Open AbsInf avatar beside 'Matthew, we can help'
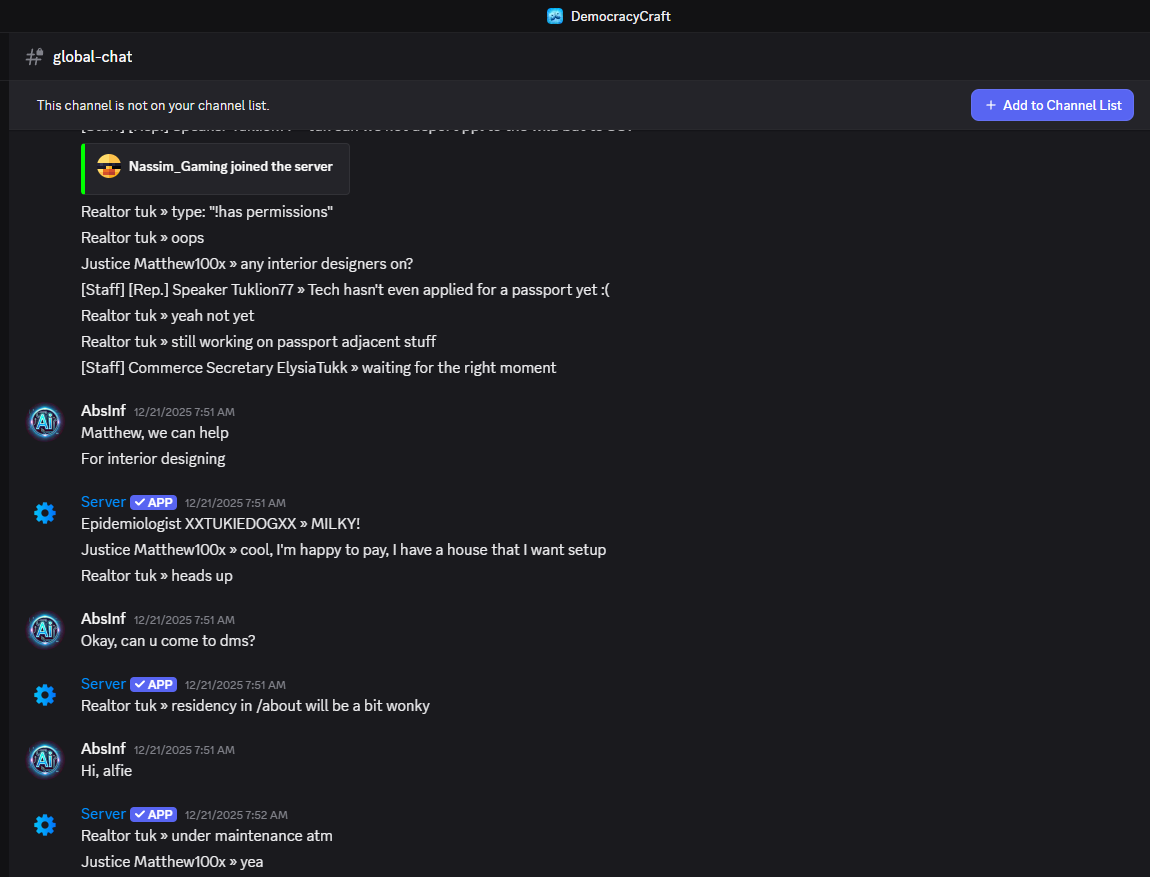The image size is (1150, 877). point(44,422)
